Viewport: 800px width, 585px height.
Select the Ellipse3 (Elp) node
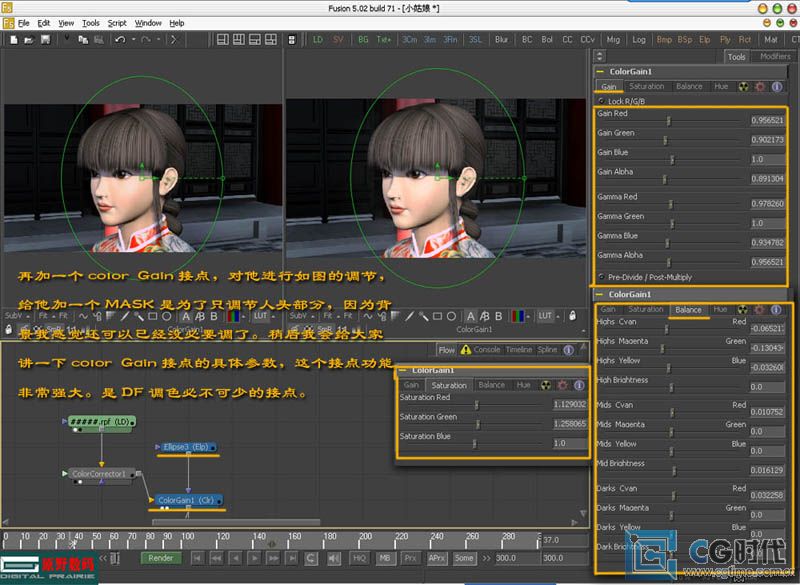tap(188, 447)
